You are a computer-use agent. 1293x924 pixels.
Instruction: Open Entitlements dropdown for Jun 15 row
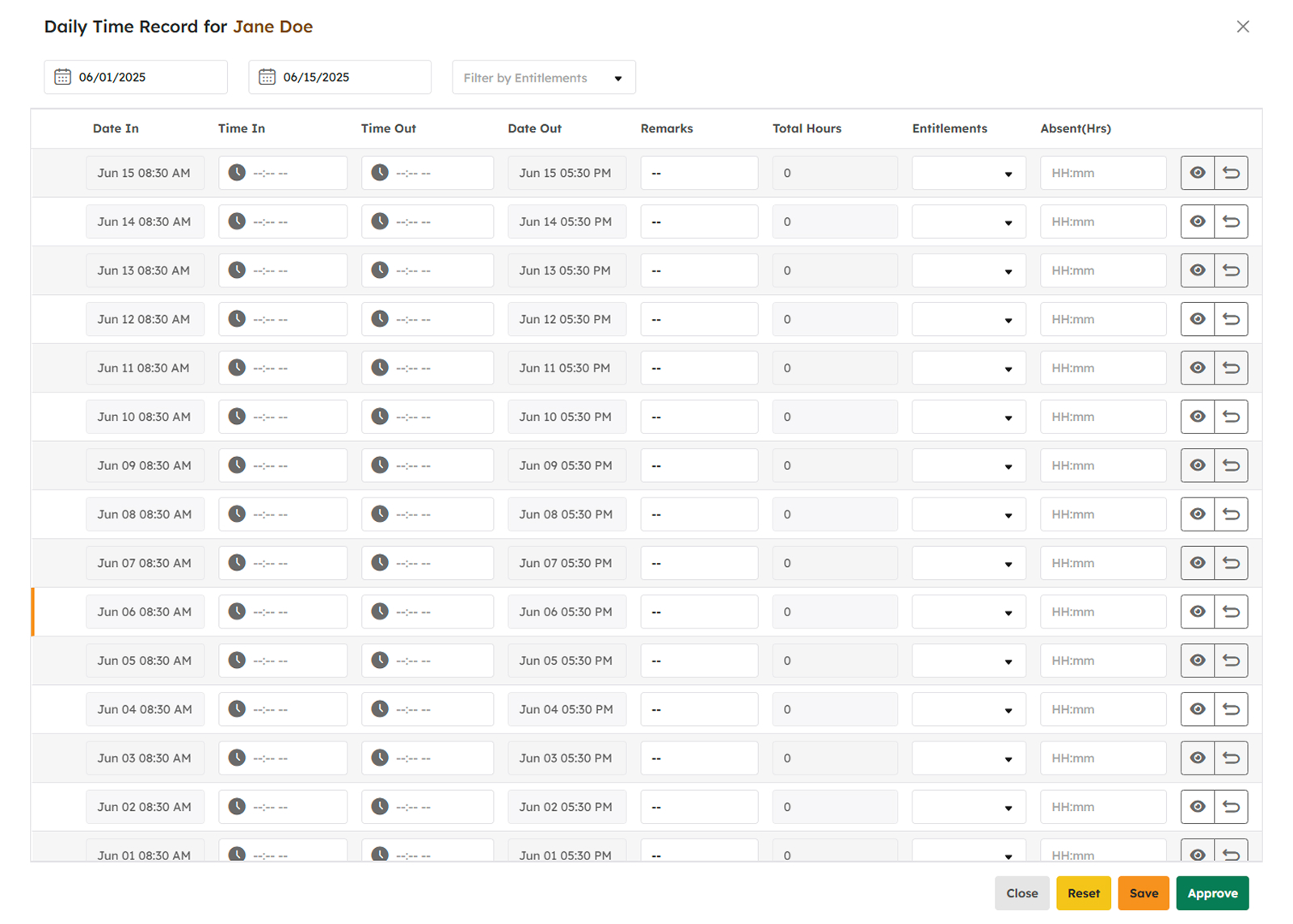click(x=969, y=173)
